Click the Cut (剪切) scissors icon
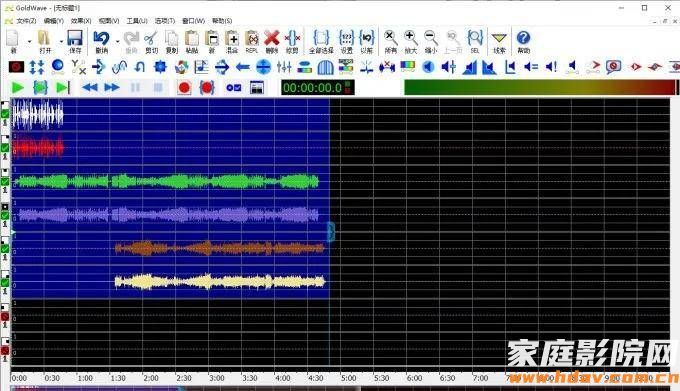680x391 pixels. [x=151, y=39]
